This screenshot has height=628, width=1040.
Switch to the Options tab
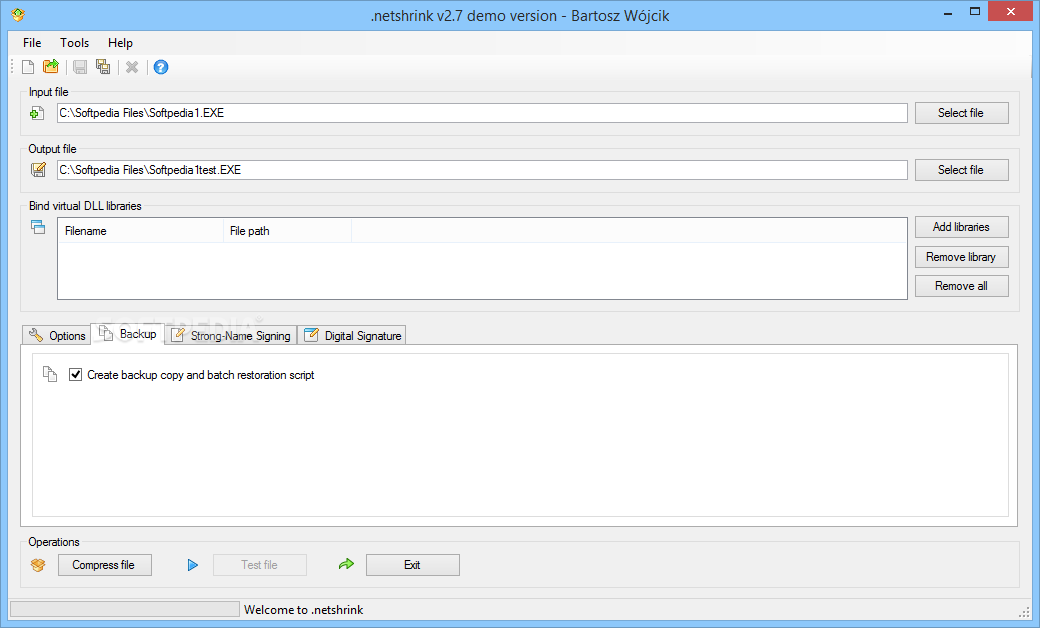(x=57, y=336)
